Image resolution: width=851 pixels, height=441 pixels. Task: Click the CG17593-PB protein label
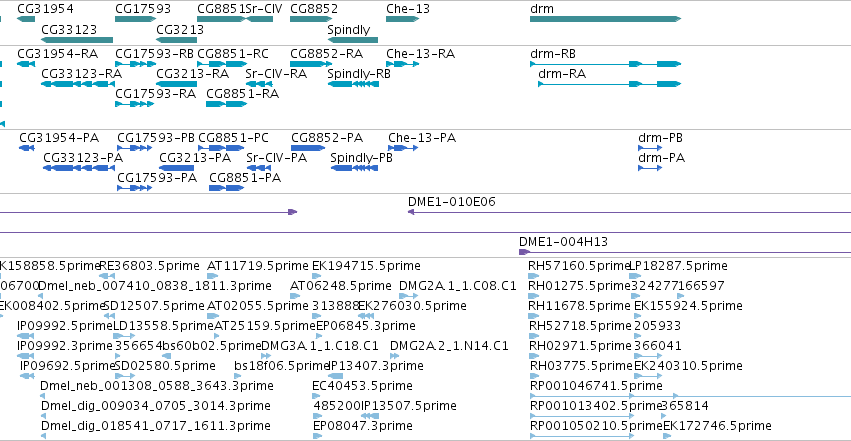point(156,138)
